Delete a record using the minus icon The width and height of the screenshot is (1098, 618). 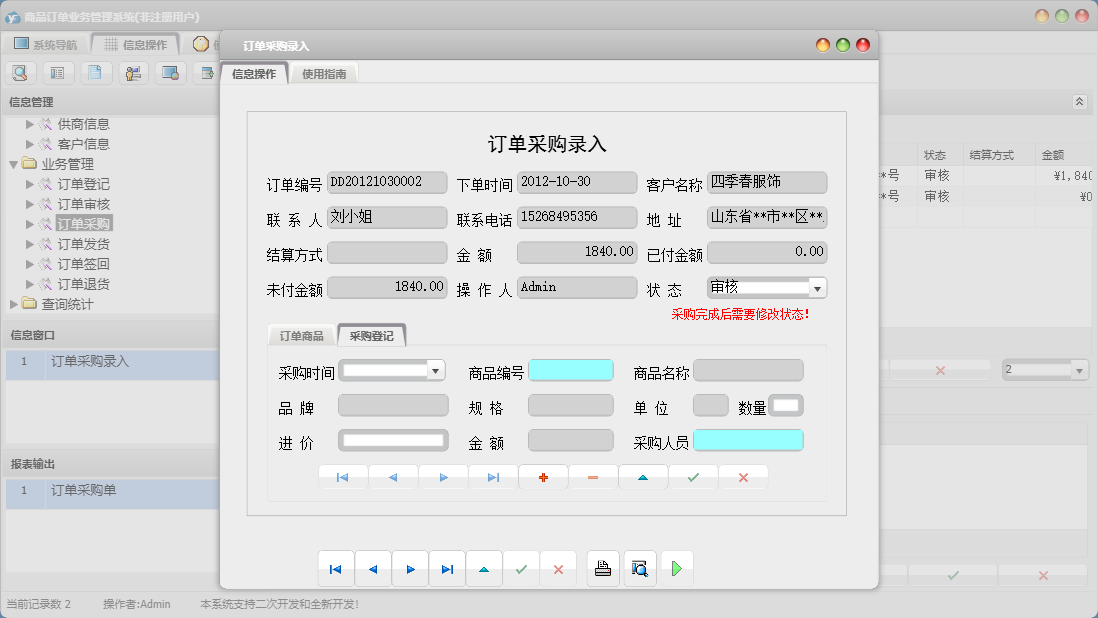pyautogui.click(x=593, y=477)
